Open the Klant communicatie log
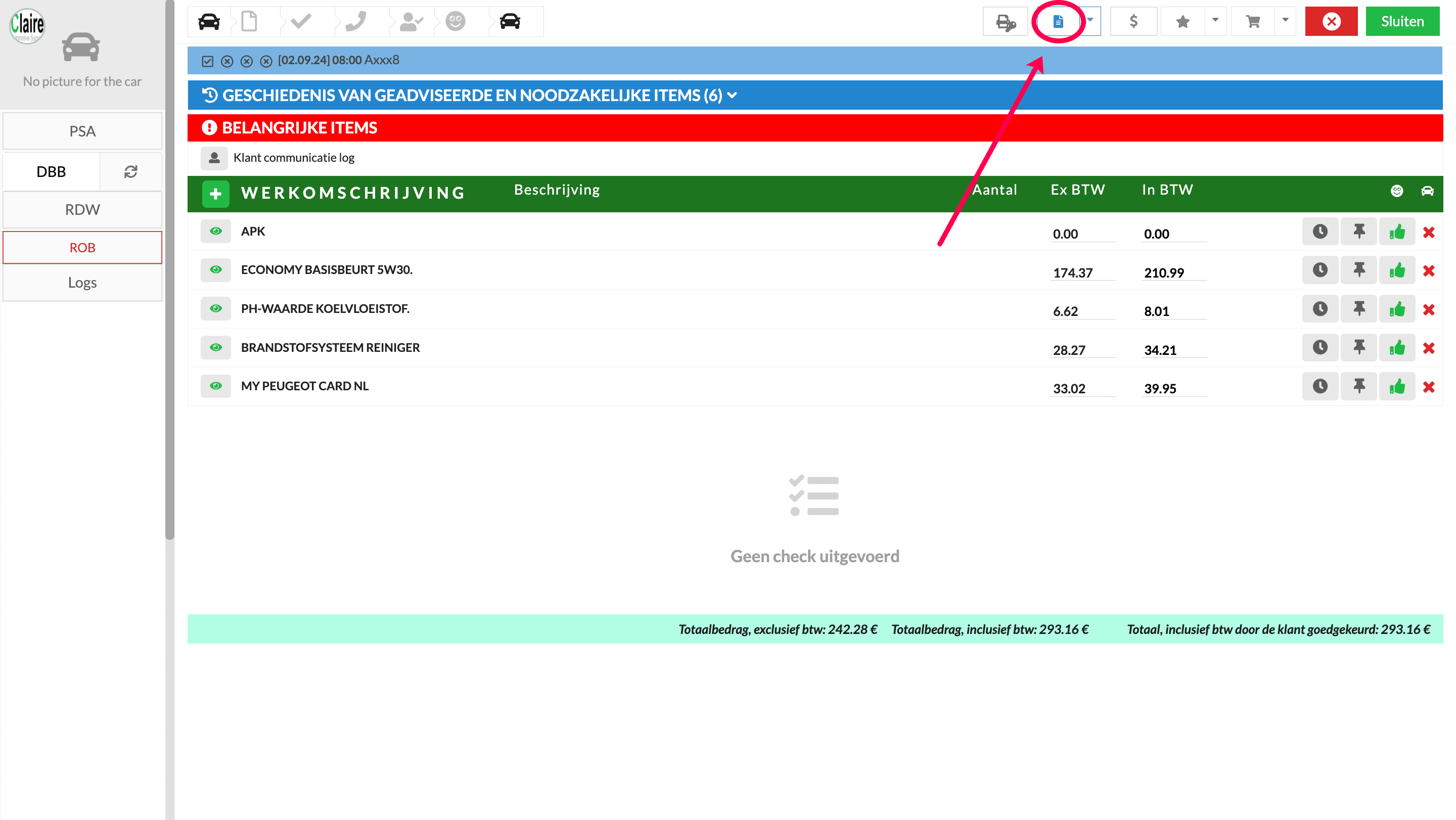 click(x=294, y=158)
